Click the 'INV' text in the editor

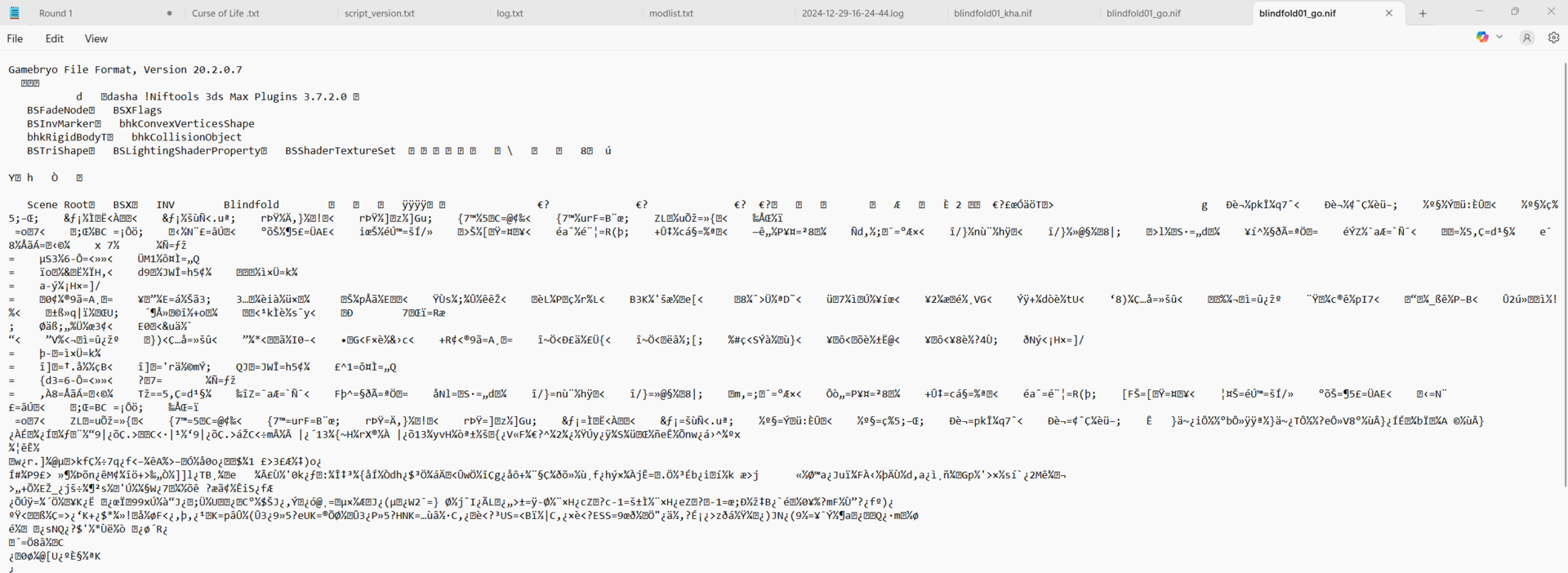166,205
